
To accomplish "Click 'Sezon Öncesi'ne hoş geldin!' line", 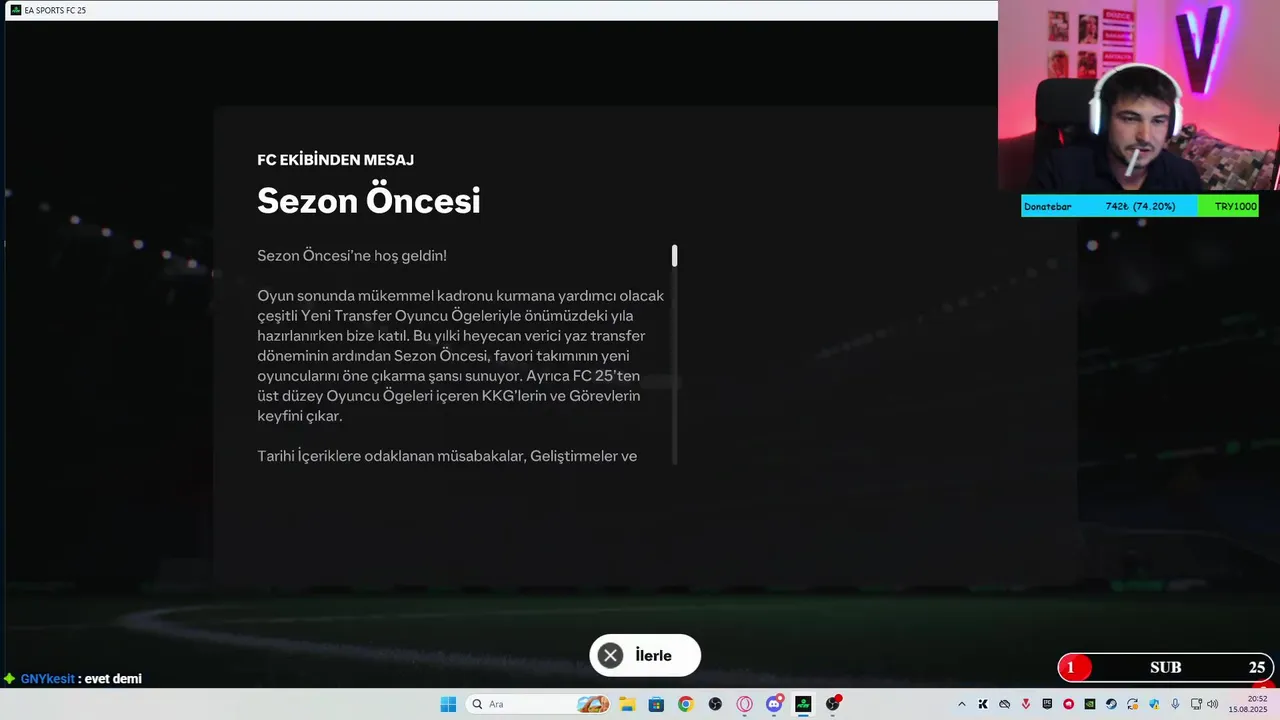I will (x=352, y=256).
